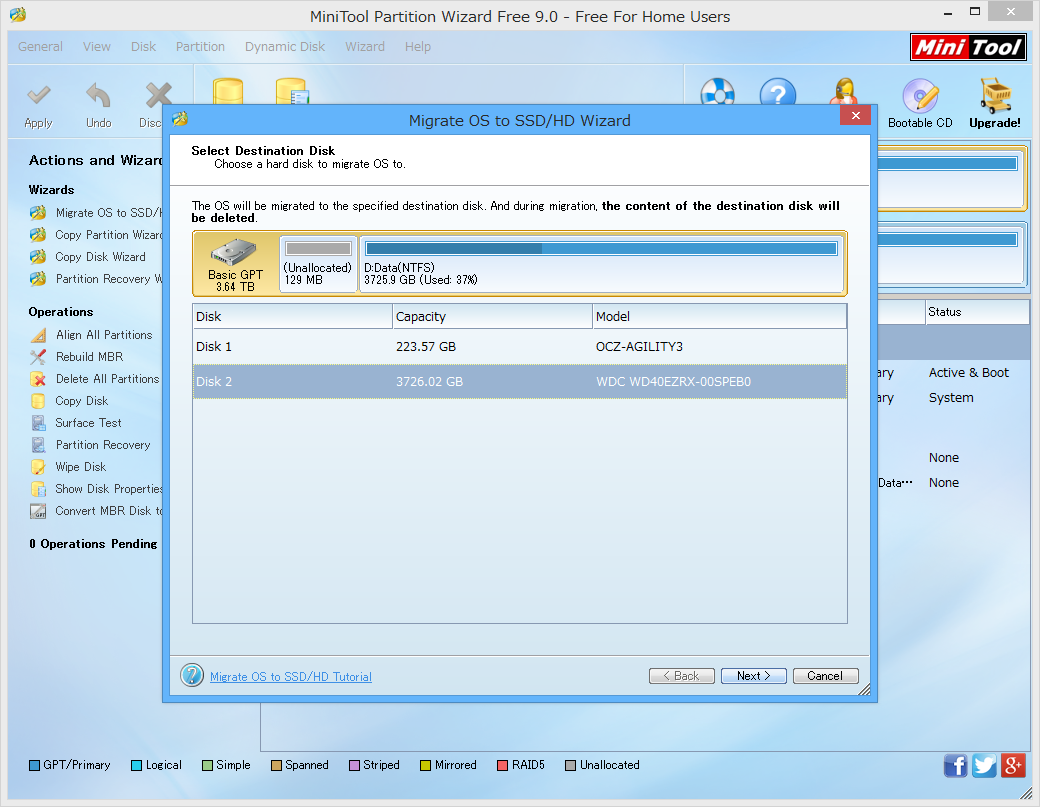Click the Disk column header
Viewport: 1040px width, 807px height.
click(292, 316)
